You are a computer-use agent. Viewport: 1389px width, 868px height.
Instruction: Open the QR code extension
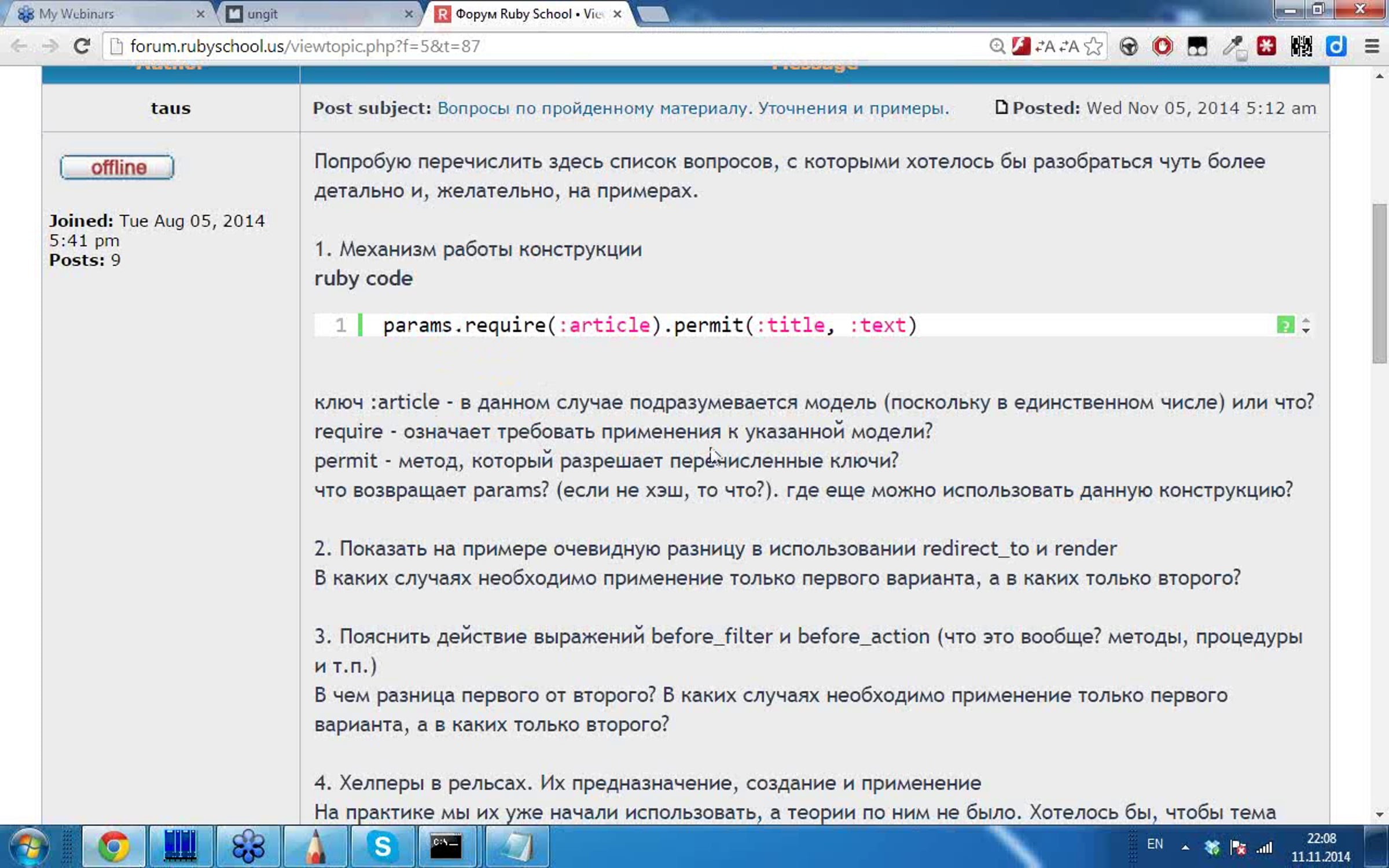coord(1302,46)
